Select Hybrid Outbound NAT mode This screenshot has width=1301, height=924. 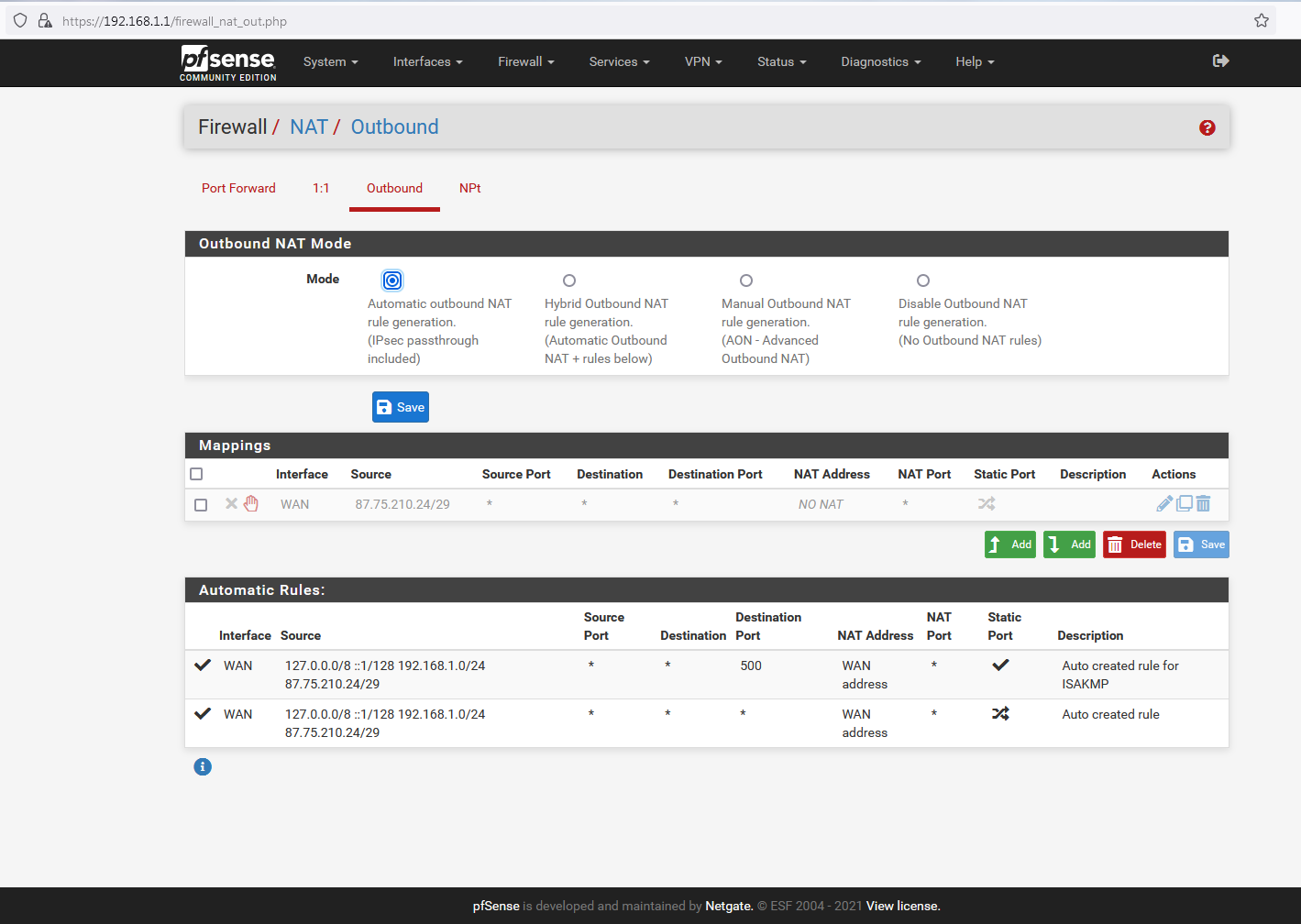click(569, 280)
